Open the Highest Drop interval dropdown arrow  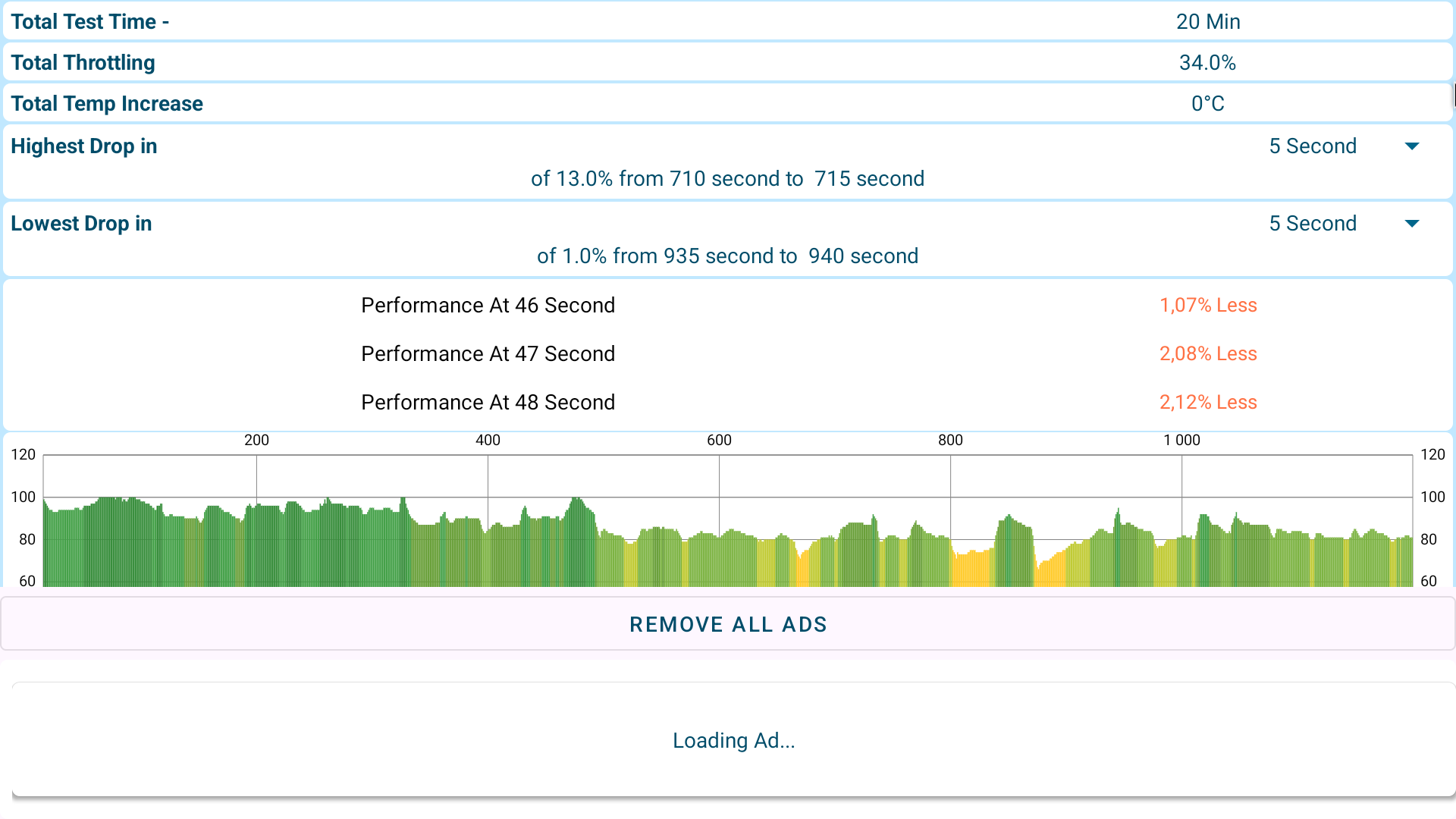pos(1411,146)
